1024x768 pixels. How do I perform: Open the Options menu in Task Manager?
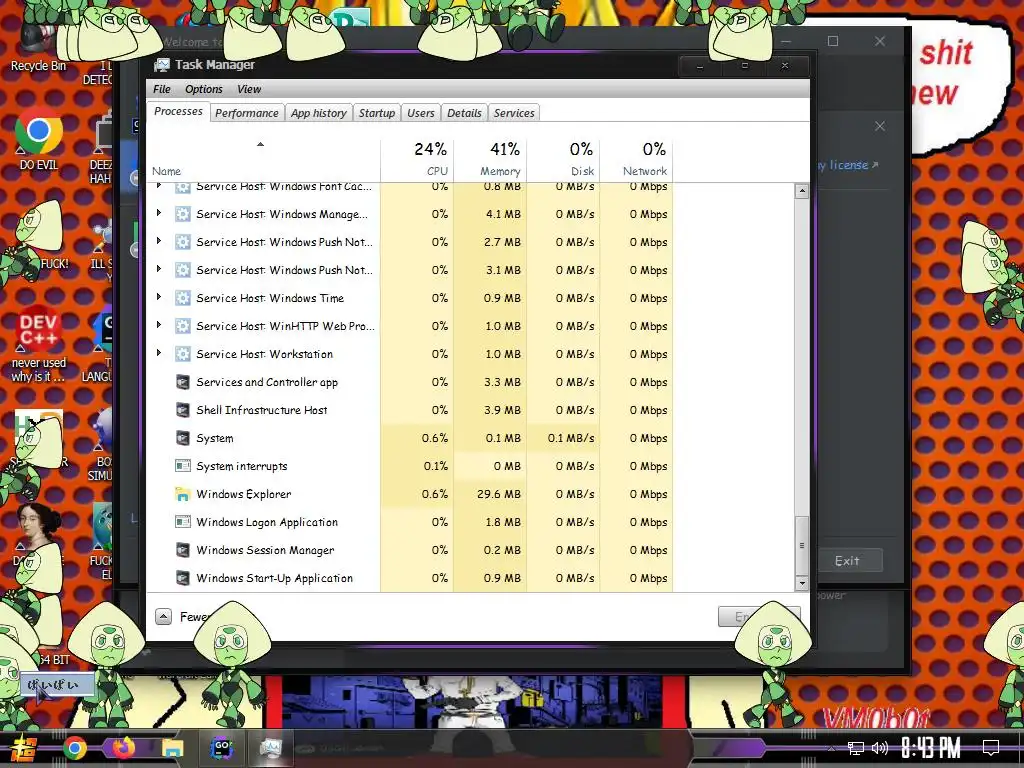click(204, 89)
